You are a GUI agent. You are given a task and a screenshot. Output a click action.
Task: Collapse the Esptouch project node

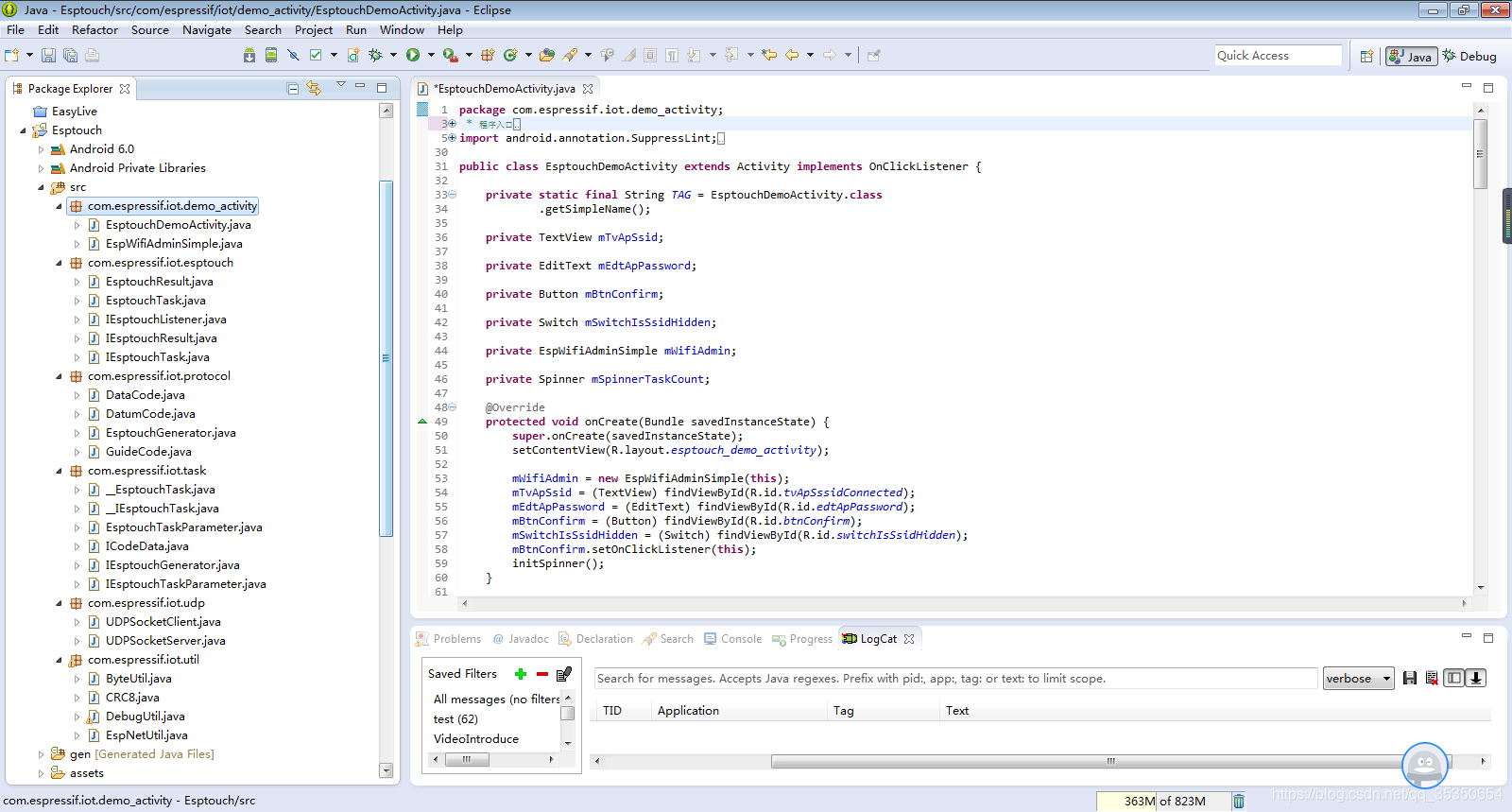tap(24, 130)
